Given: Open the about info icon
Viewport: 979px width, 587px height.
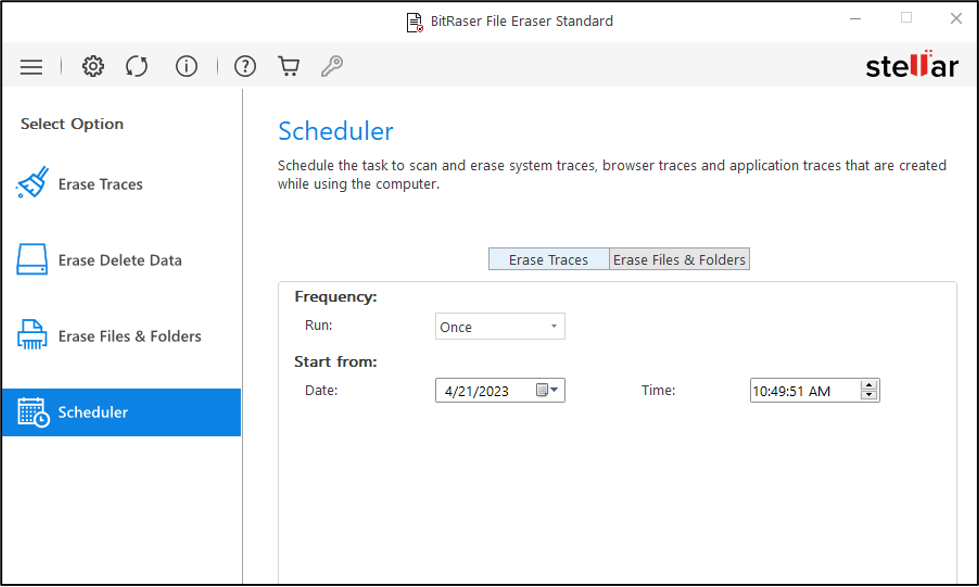Looking at the screenshot, I should click(186, 67).
